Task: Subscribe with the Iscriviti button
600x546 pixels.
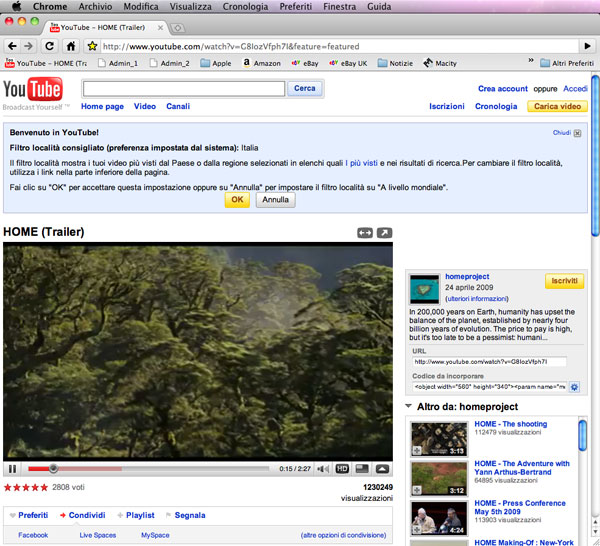Action: (564, 281)
